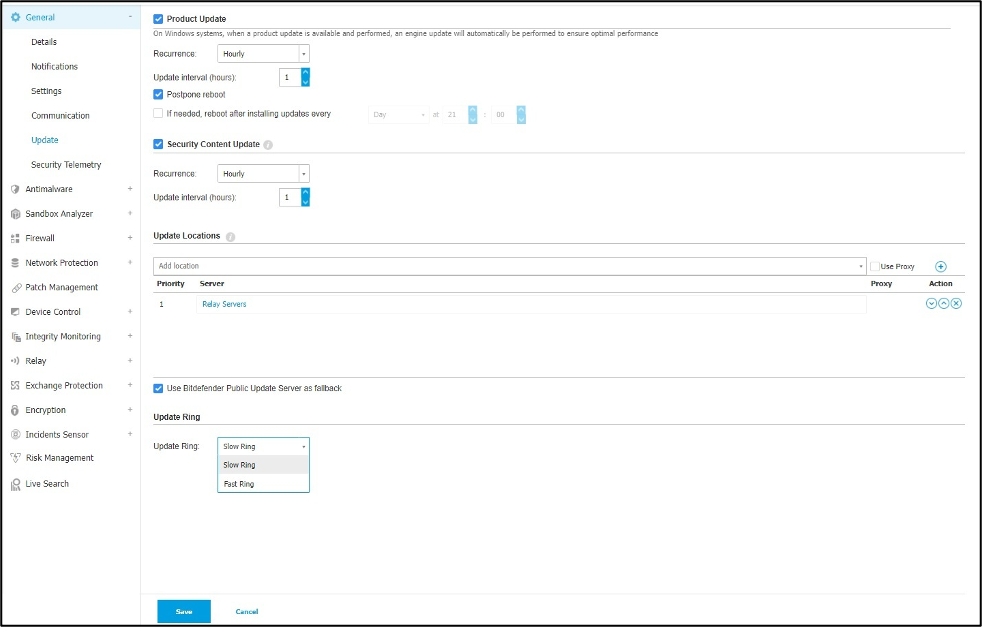Save the policy changes
The width and height of the screenshot is (982, 628).
coord(184,611)
